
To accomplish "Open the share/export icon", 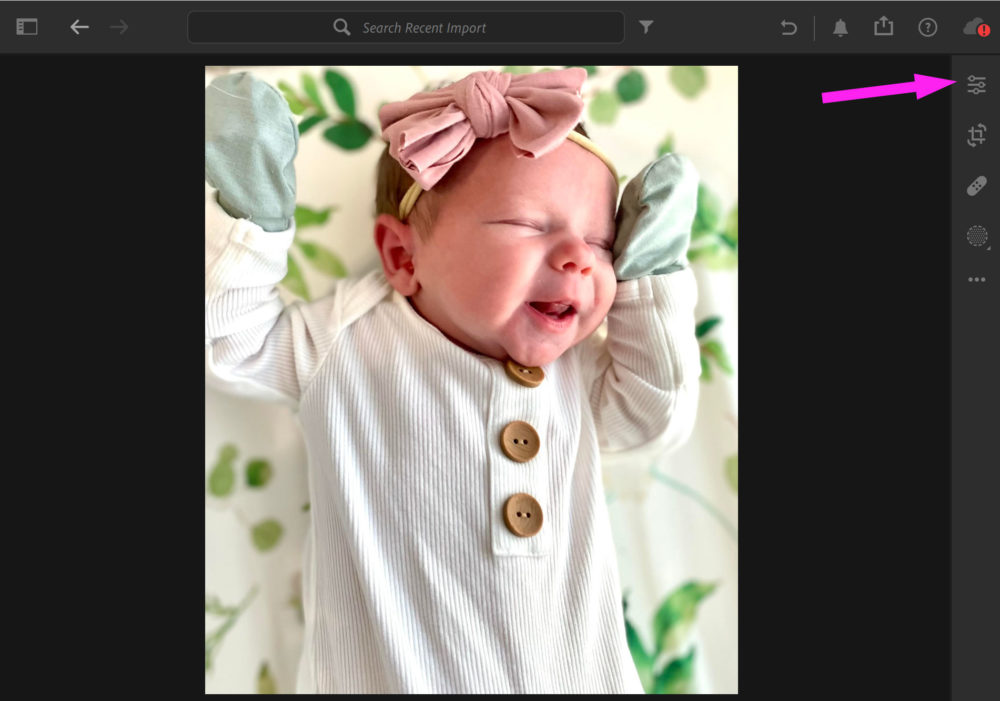I will [883, 26].
